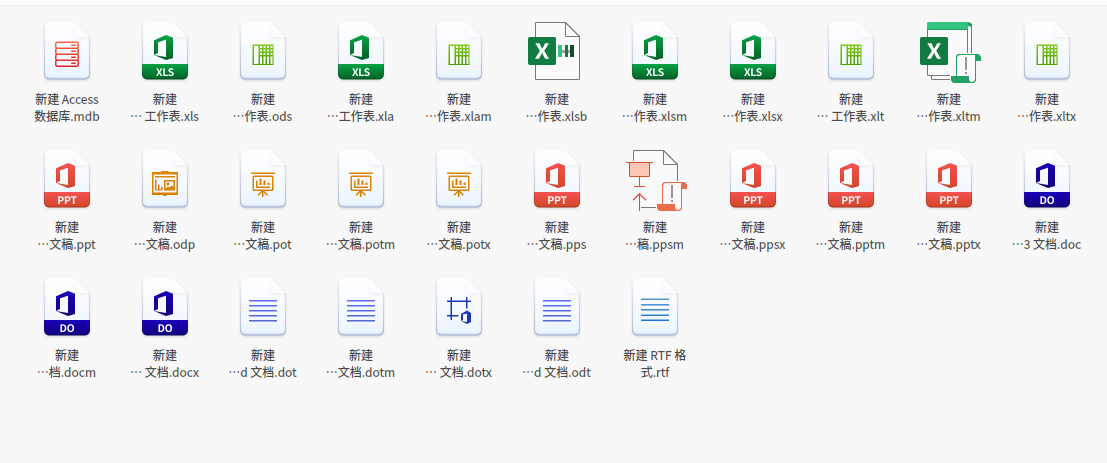Image resolution: width=1107 pixels, height=463 pixels.
Task: Click the .pptm file icon
Action: [851, 179]
